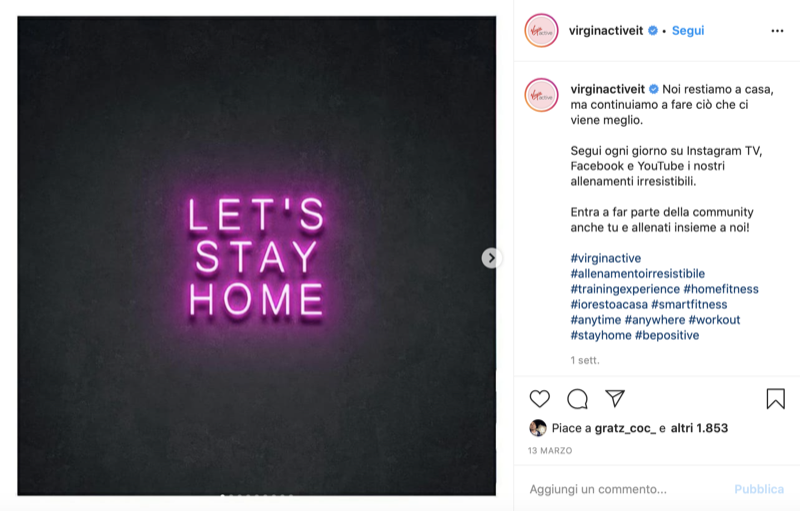The height and width of the screenshot is (511, 800).
Task: Go to next carousel image arrow
Action: tap(491, 258)
